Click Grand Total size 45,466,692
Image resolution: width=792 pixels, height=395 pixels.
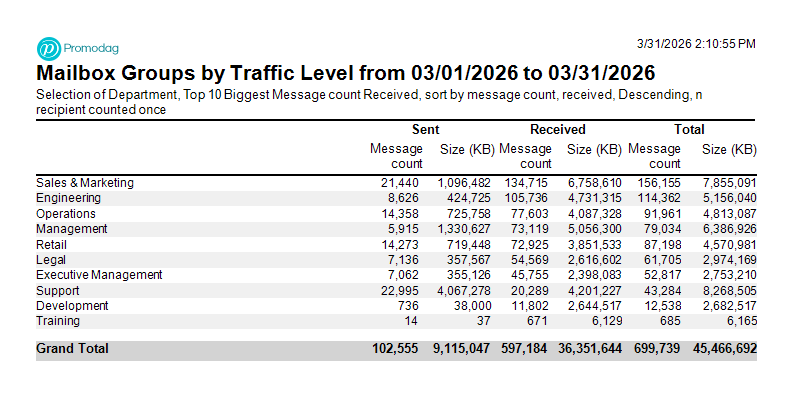click(725, 349)
